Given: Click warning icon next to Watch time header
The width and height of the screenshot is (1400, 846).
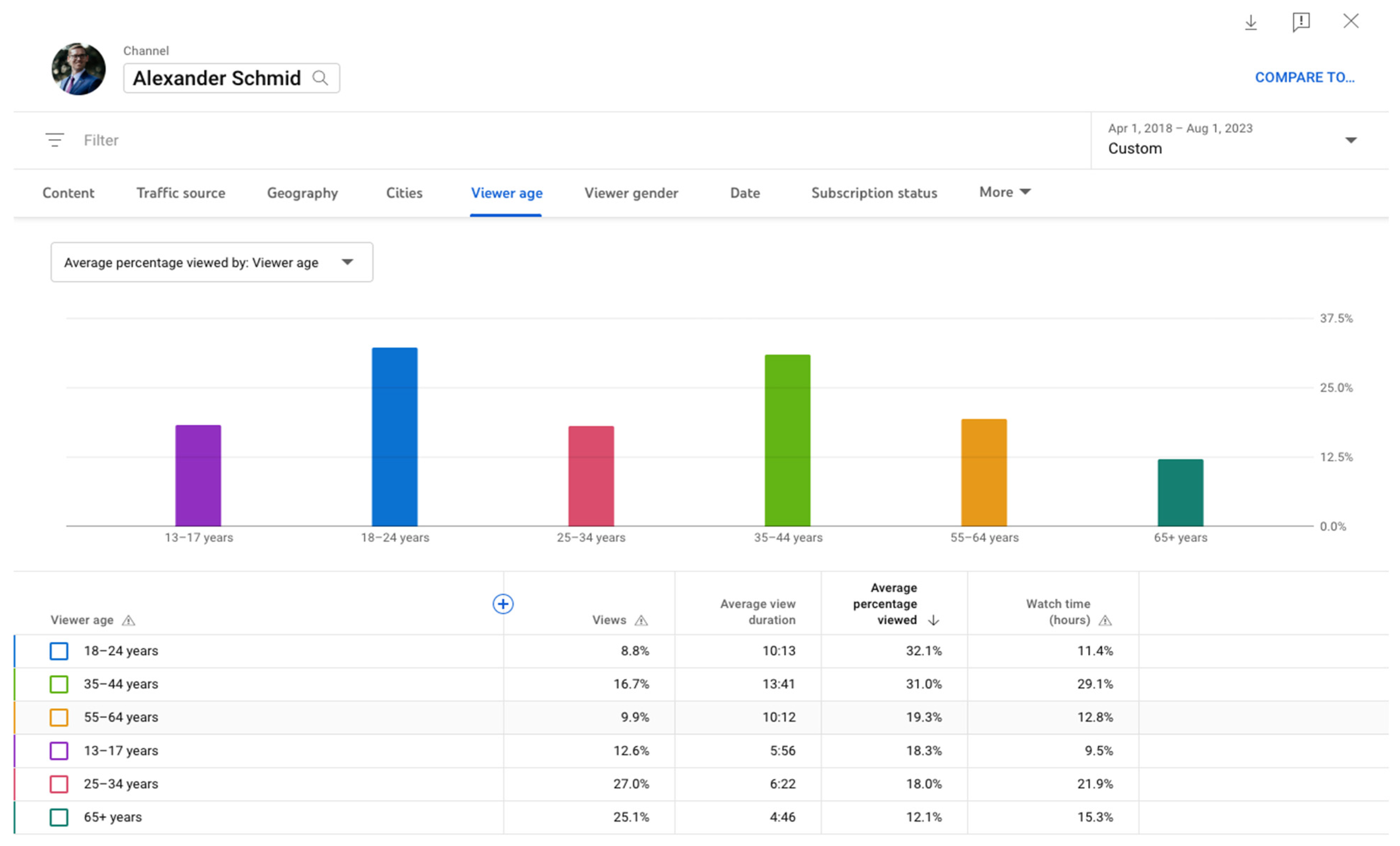Looking at the screenshot, I should click(x=1105, y=620).
